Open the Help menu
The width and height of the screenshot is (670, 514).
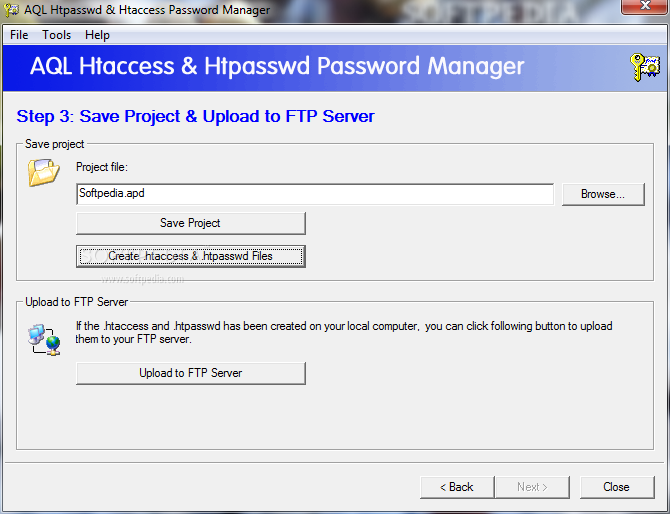(98, 35)
